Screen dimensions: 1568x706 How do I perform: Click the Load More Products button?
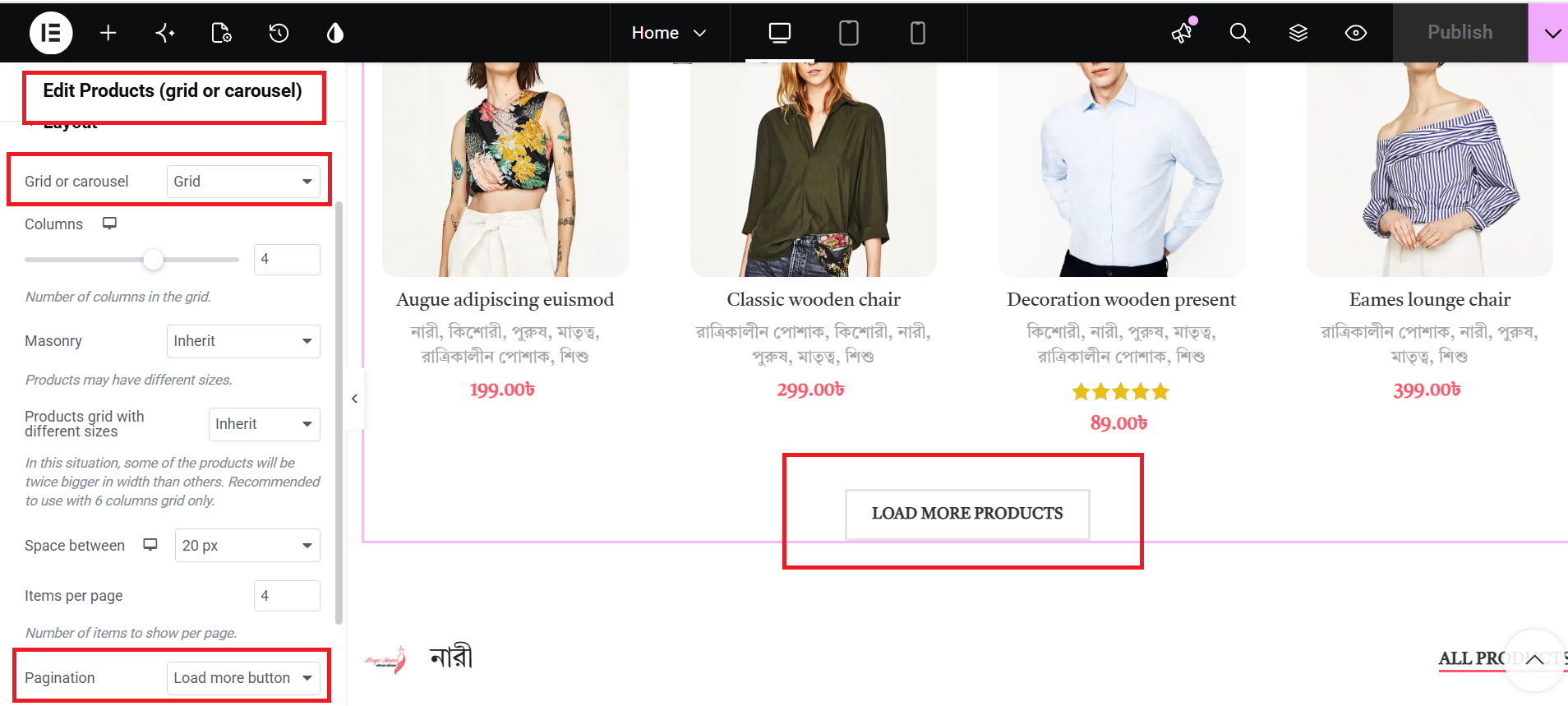(967, 514)
